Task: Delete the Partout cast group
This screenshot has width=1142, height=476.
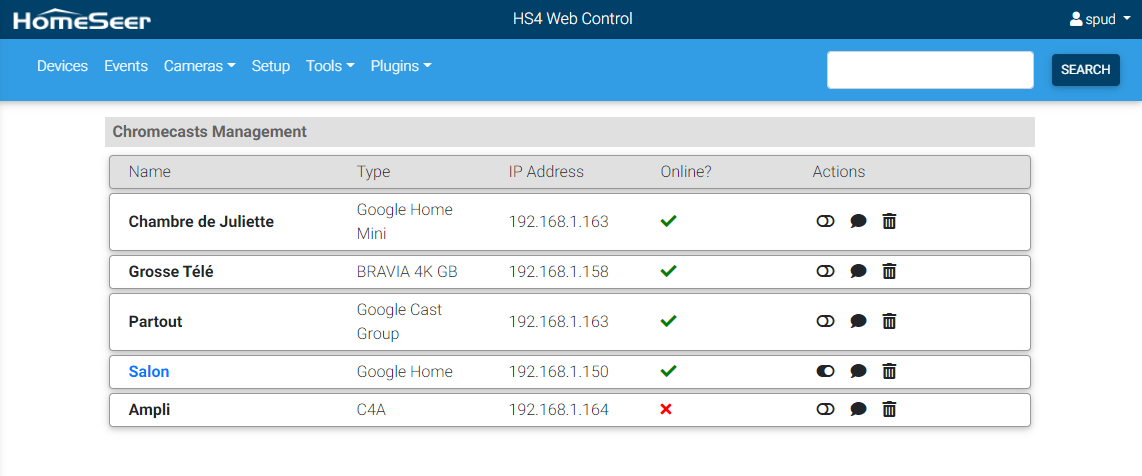Action: click(889, 322)
